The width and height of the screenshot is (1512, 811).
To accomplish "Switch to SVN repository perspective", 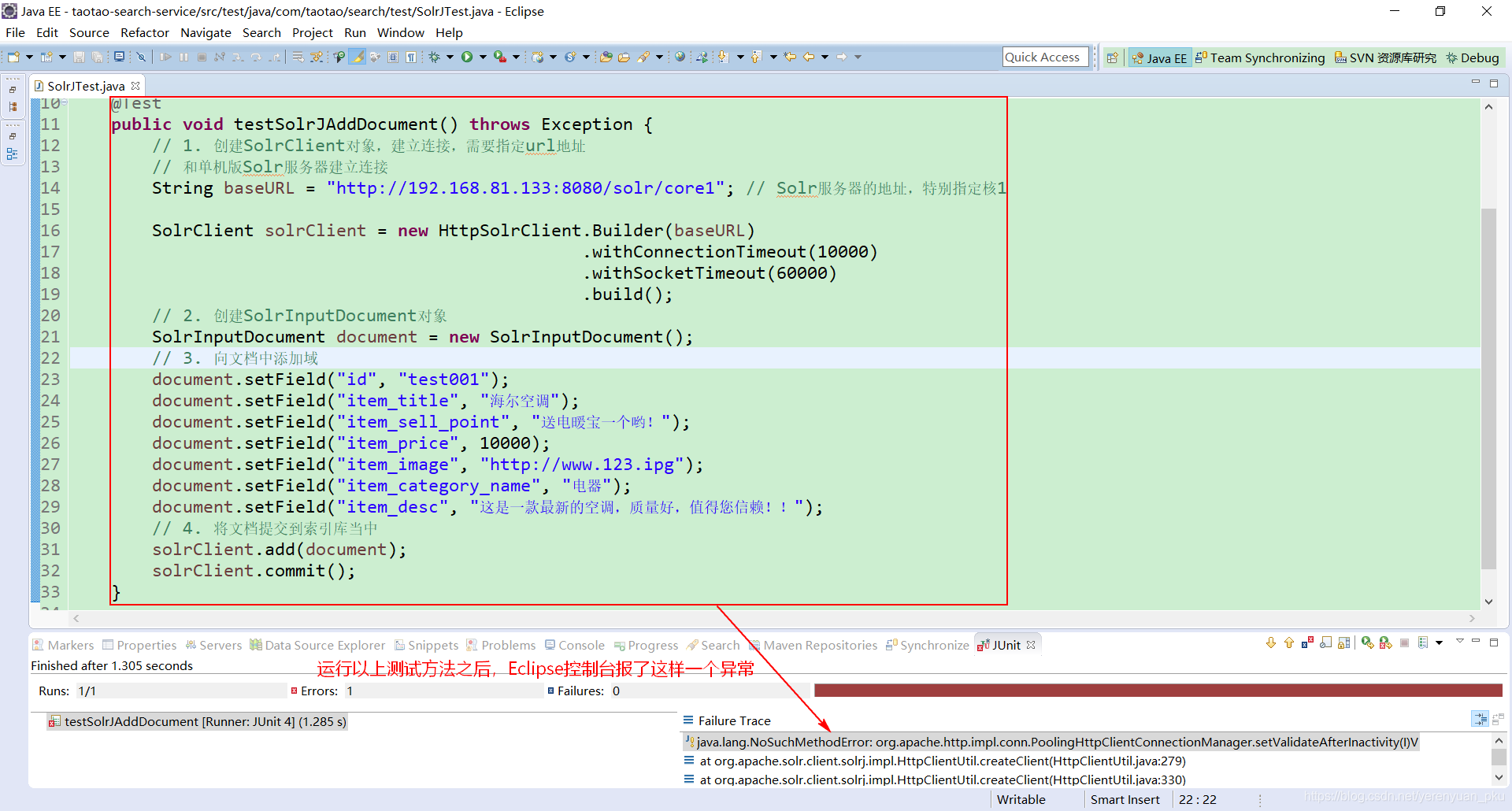I will click(x=1385, y=57).
